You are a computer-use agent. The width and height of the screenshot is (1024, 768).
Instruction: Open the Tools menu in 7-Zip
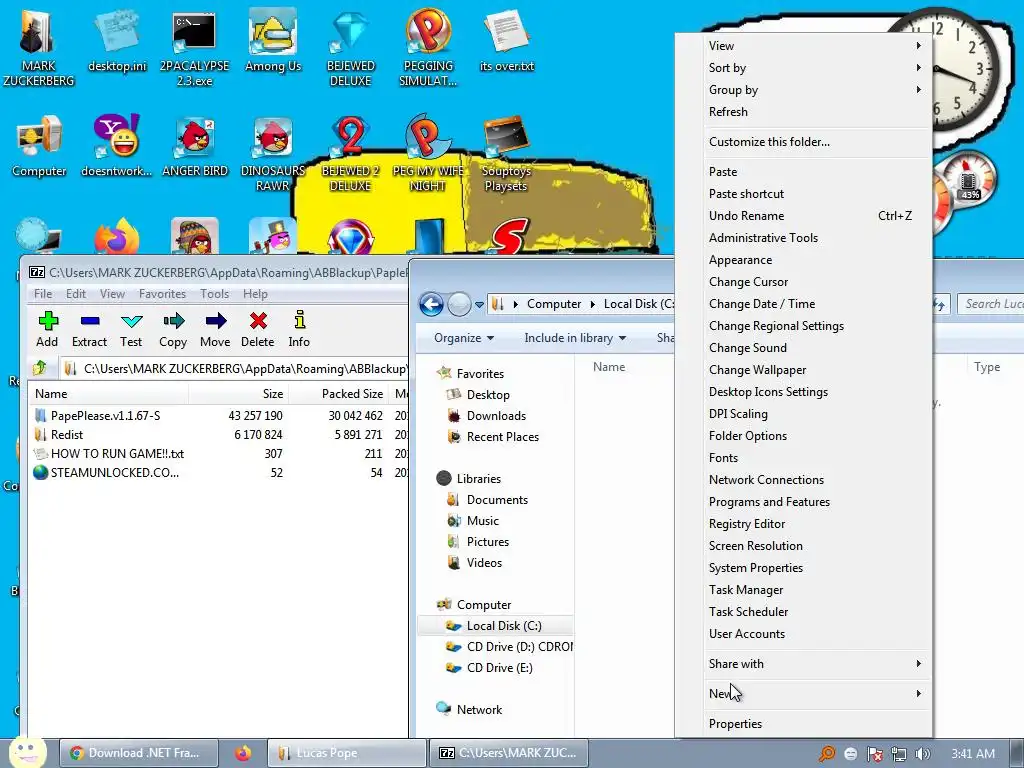(x=214, y=294)
